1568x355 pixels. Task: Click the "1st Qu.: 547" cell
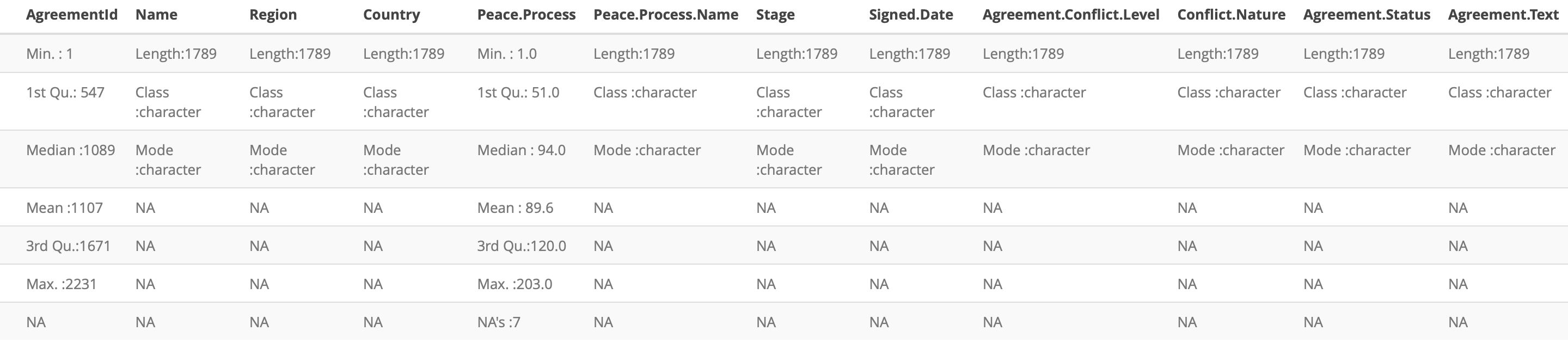coord(65,93)
